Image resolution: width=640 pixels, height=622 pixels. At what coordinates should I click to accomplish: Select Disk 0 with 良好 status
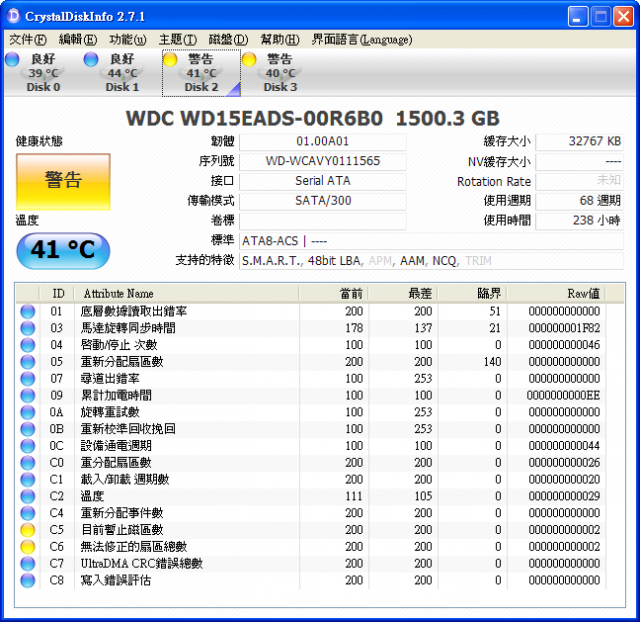click(x=43, y=73)
